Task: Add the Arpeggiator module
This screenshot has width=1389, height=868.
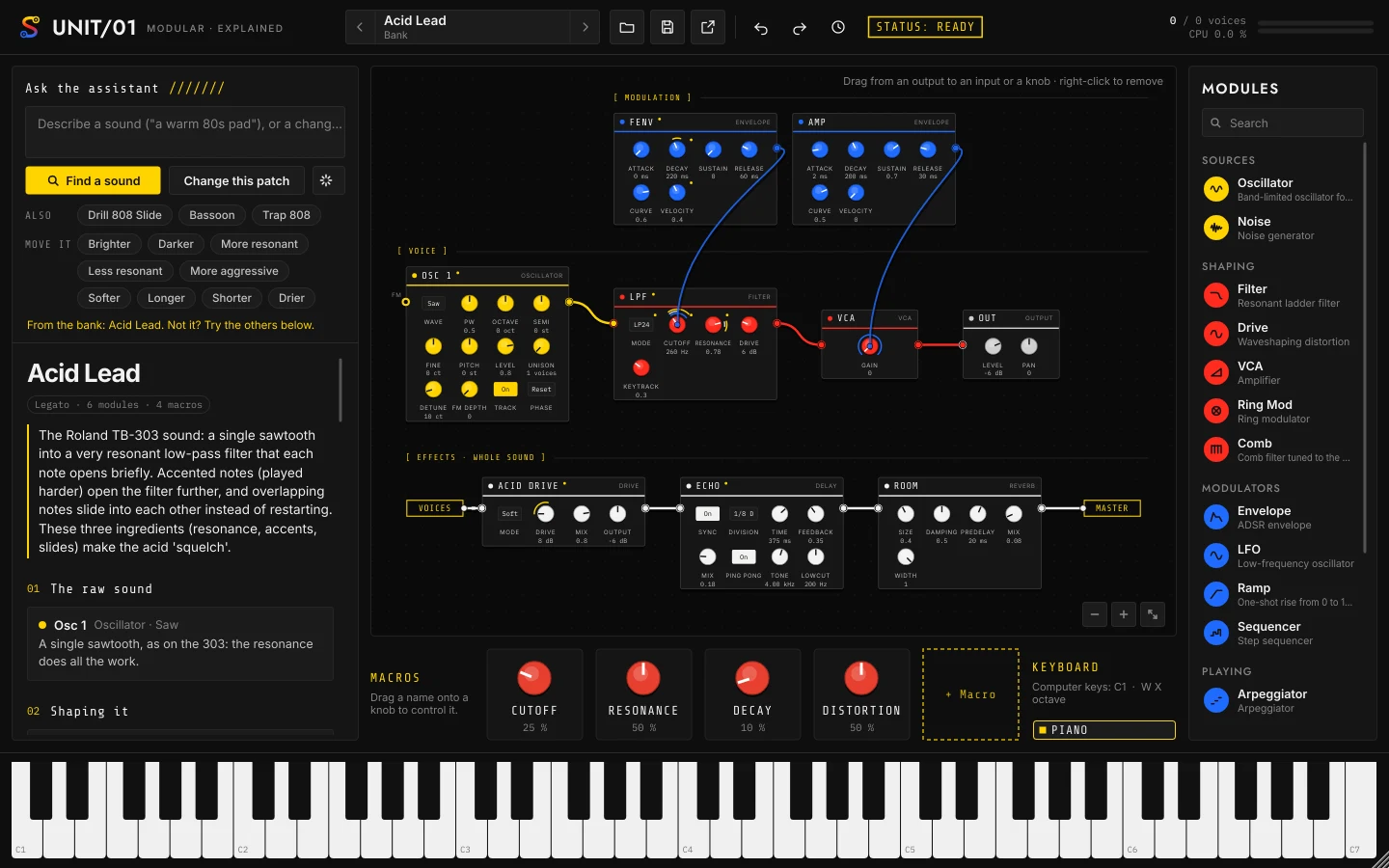Action: click(x=1216, y=700)
